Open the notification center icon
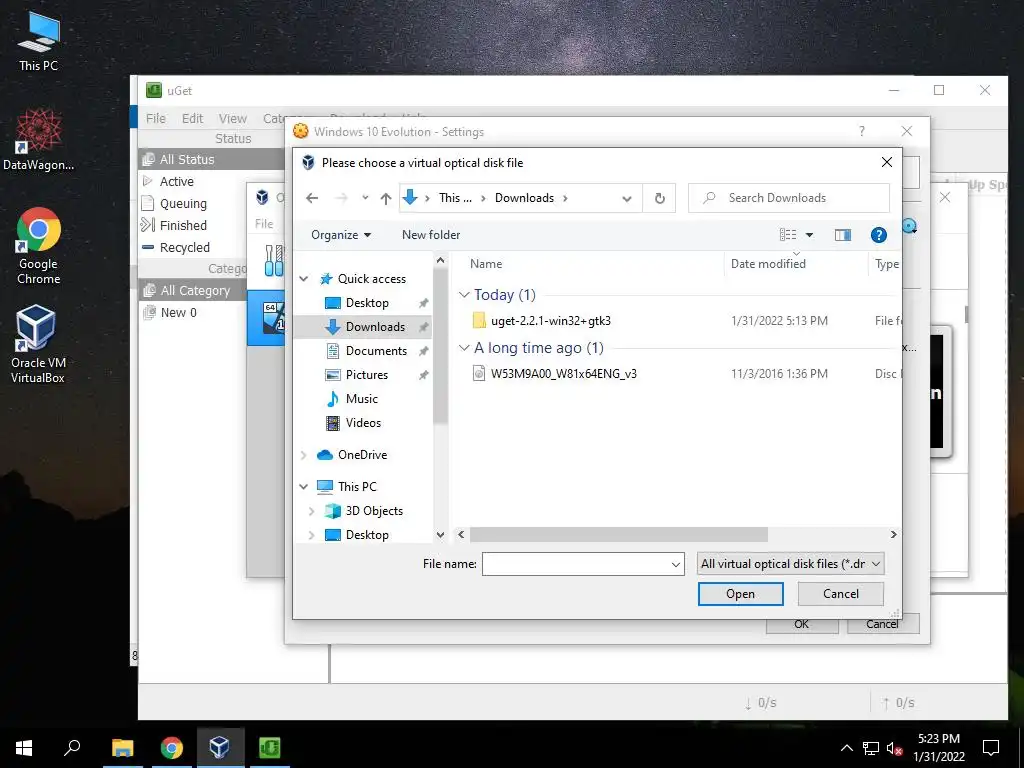 pos(991,748)
